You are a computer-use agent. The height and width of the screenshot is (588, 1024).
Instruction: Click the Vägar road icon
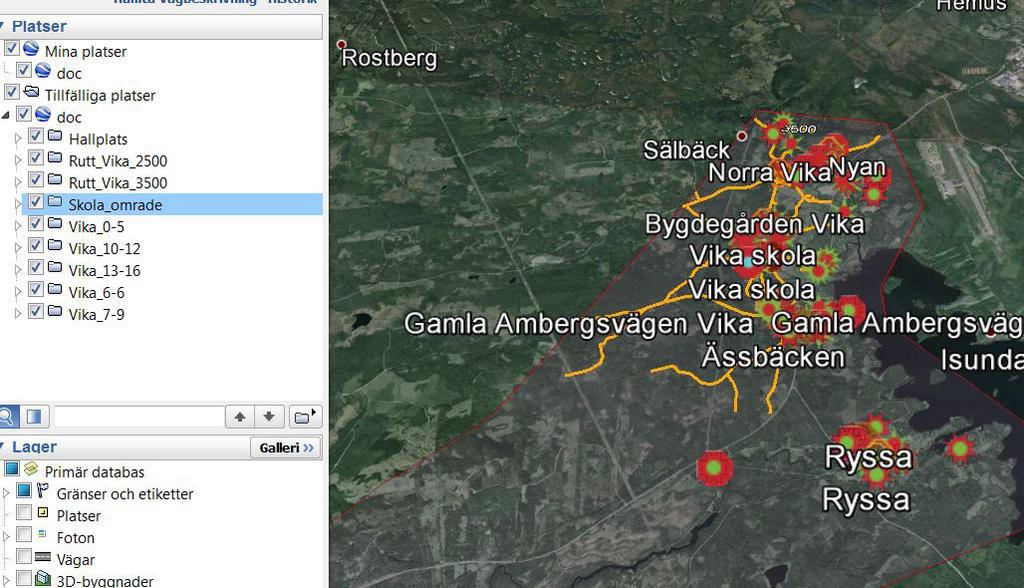(x=42, y=557)
